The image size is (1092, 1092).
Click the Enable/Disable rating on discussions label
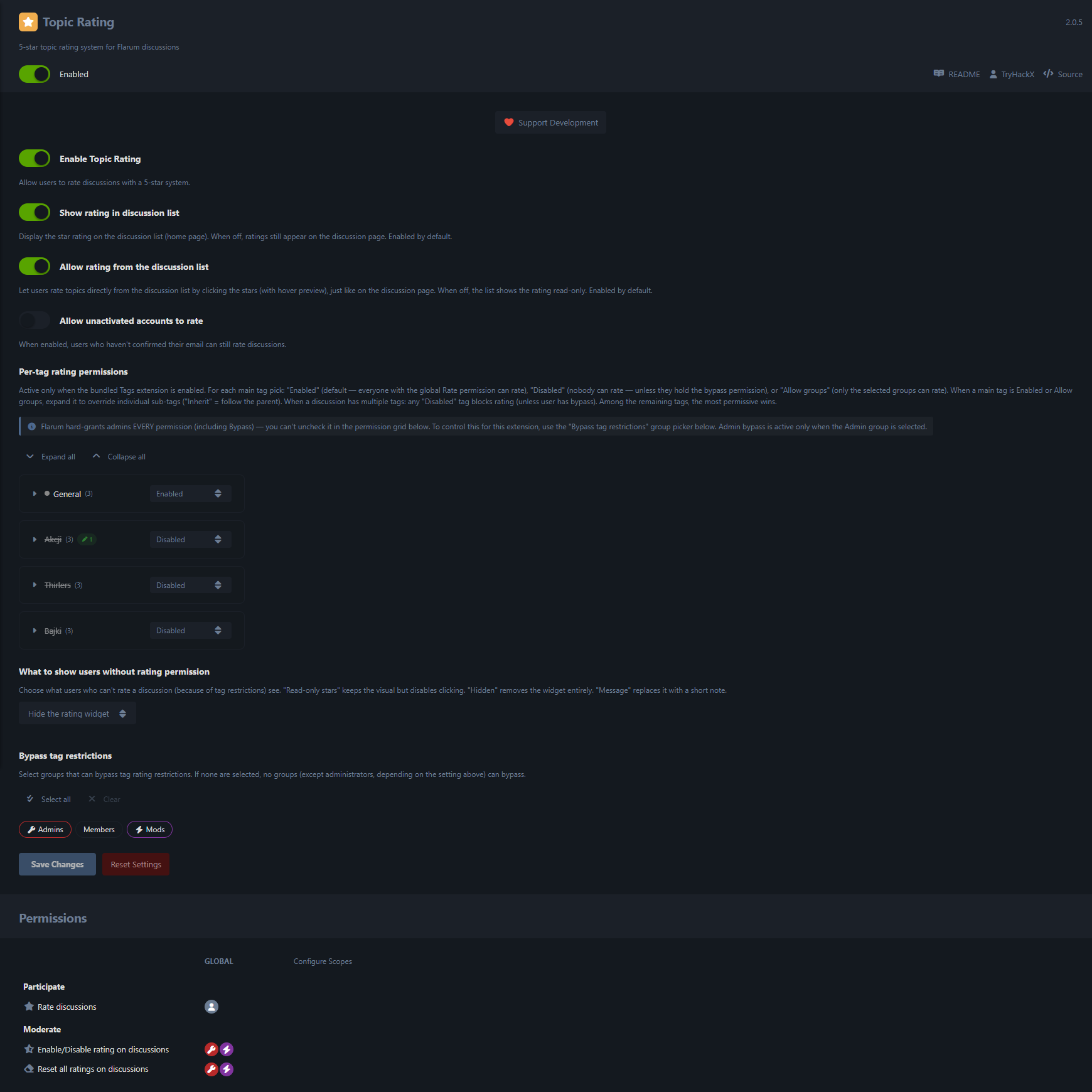(103, 1049)
